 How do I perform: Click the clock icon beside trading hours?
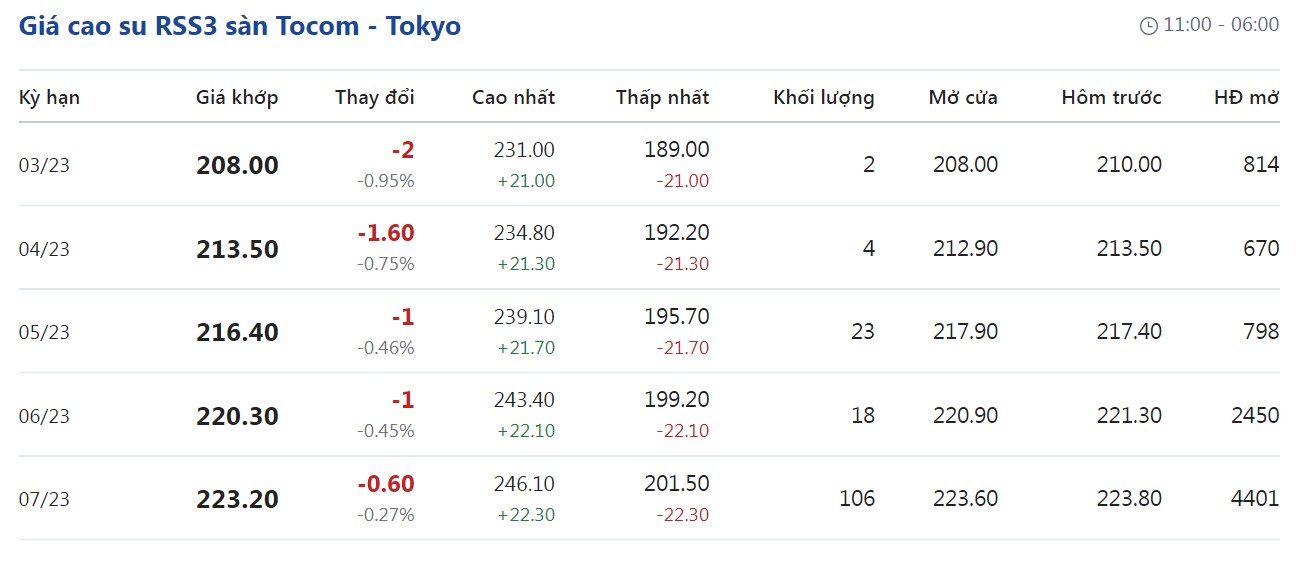point(1148,26)
